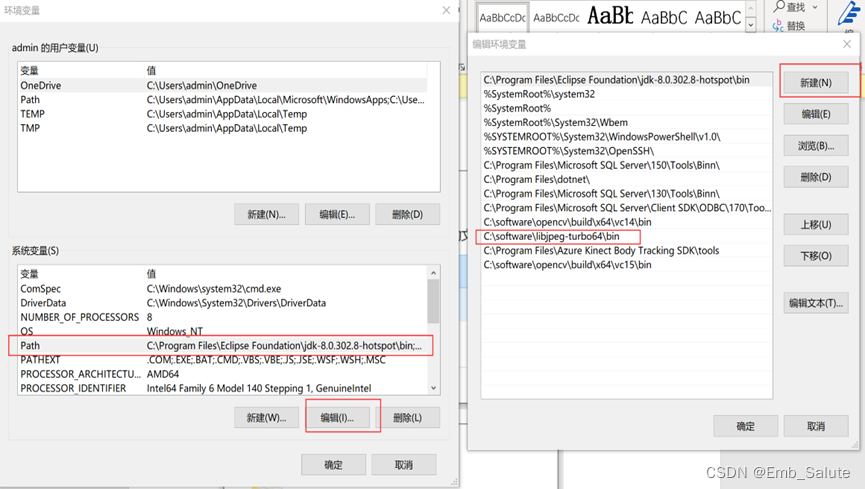Screen dimensions: 865x489
Task: Select SQL Server\150\Tools\Binn\ path entry
Action: click(627, 166)
